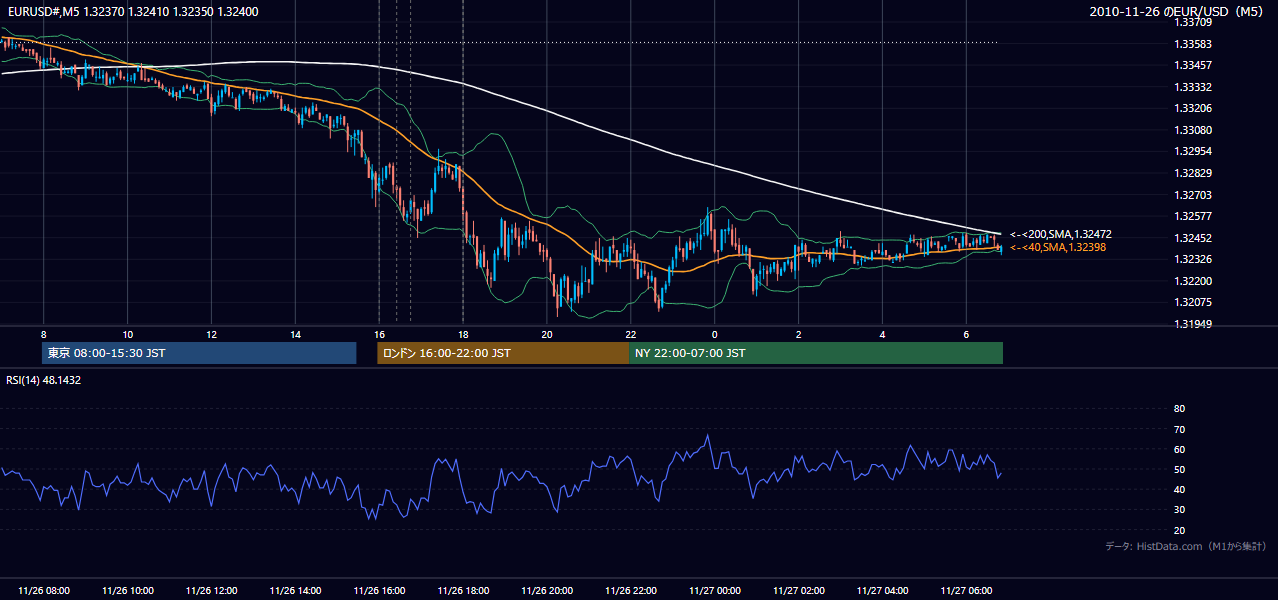This screenshot has width=1278, height=600.
Task: Click price level 1.32075 on the axis
Action: 1193,302
